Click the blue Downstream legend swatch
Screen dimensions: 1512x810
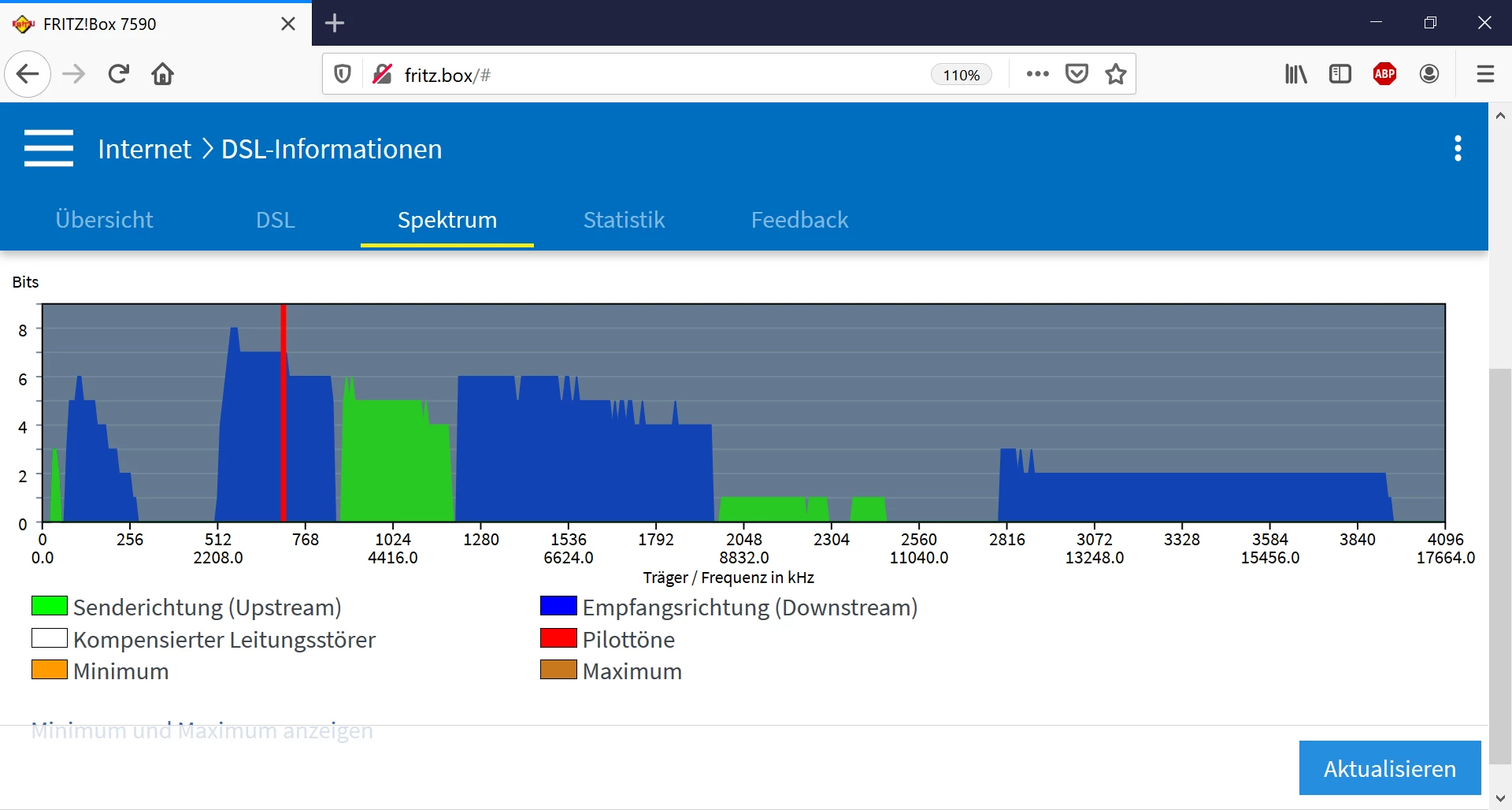558,606
